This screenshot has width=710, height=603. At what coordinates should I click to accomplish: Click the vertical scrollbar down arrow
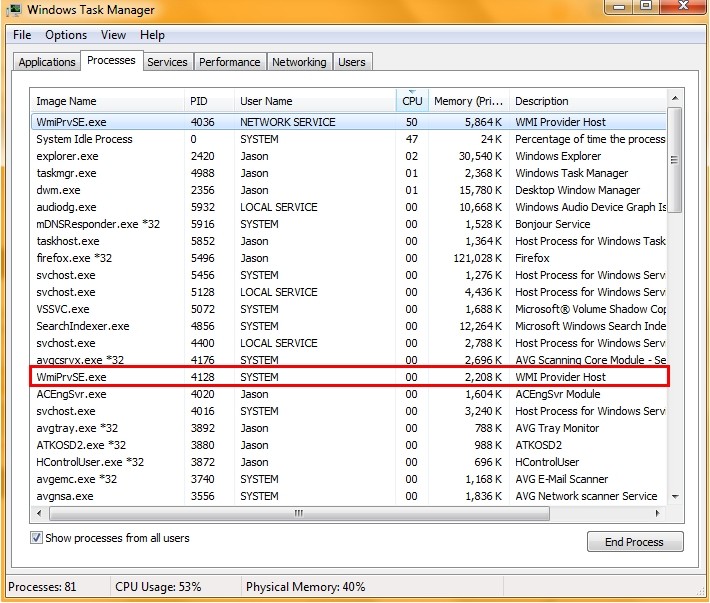pos(675,497)
